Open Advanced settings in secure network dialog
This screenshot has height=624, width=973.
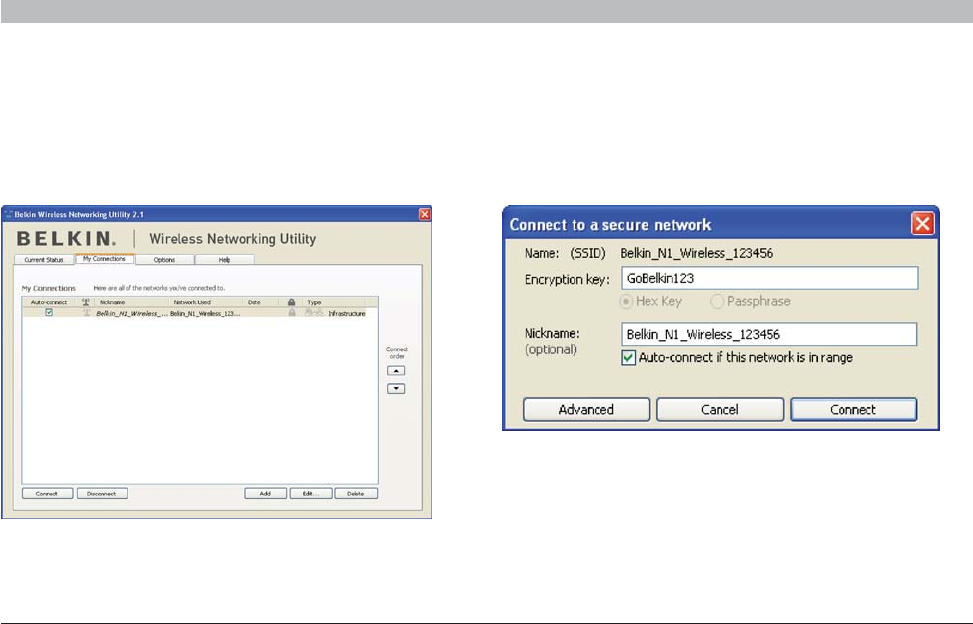click(586, 409)
